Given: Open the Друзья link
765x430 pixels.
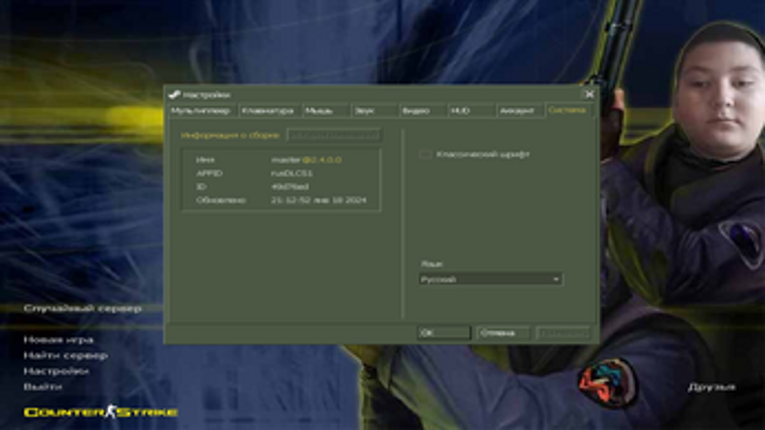Looking at the screenshot, I should tap(711, 387).
